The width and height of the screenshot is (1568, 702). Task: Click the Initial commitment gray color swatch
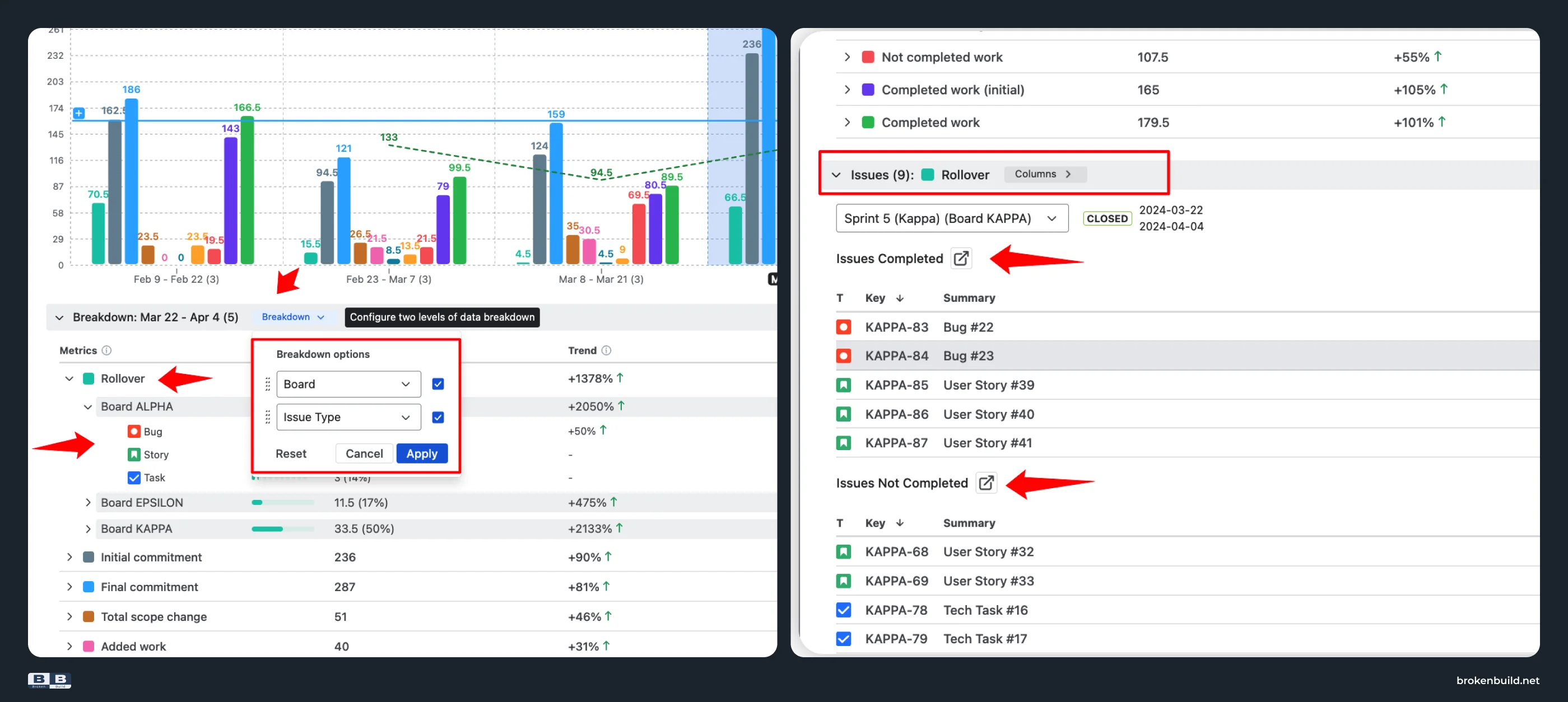[x=89, y=557]
